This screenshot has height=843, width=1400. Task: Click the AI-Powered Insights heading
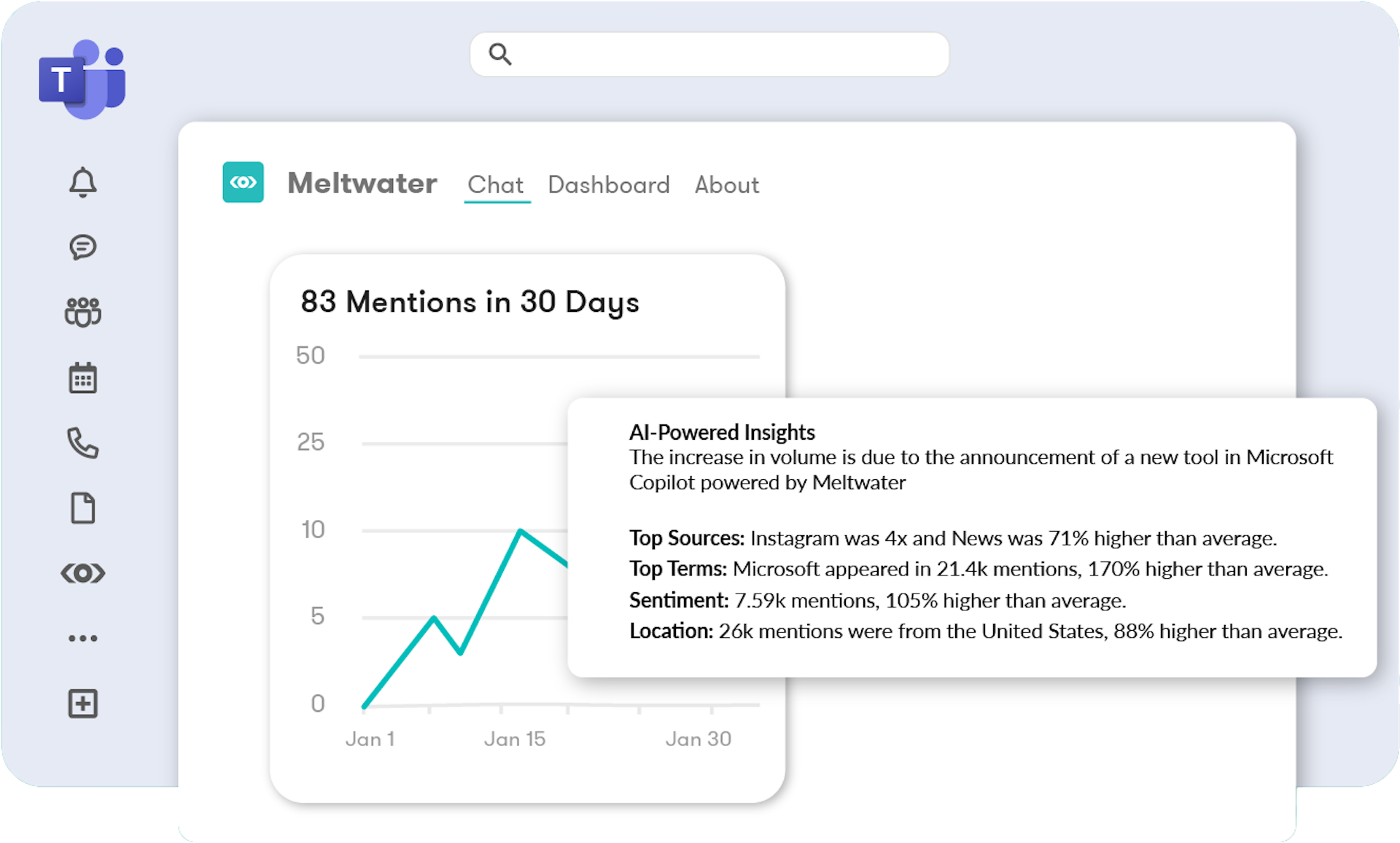722,432
